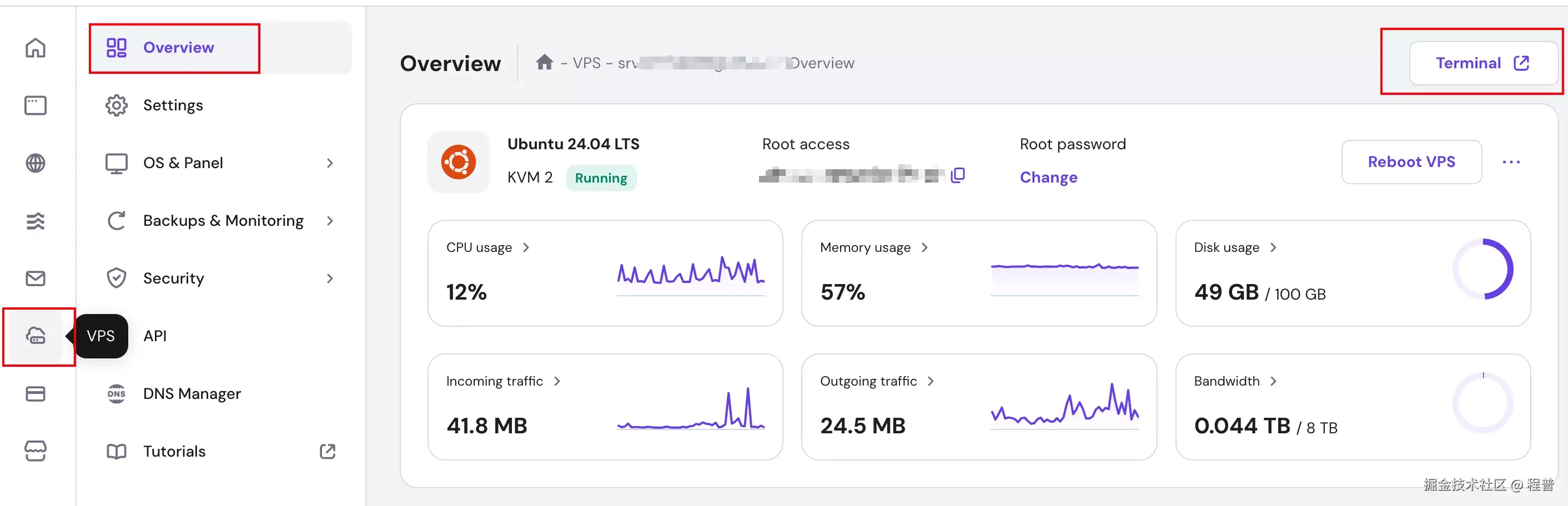Expand the Backups & Monitoring submenu chevron
Image resolution: width=1568 pixels, height=506 pixels.
point(330,221)
